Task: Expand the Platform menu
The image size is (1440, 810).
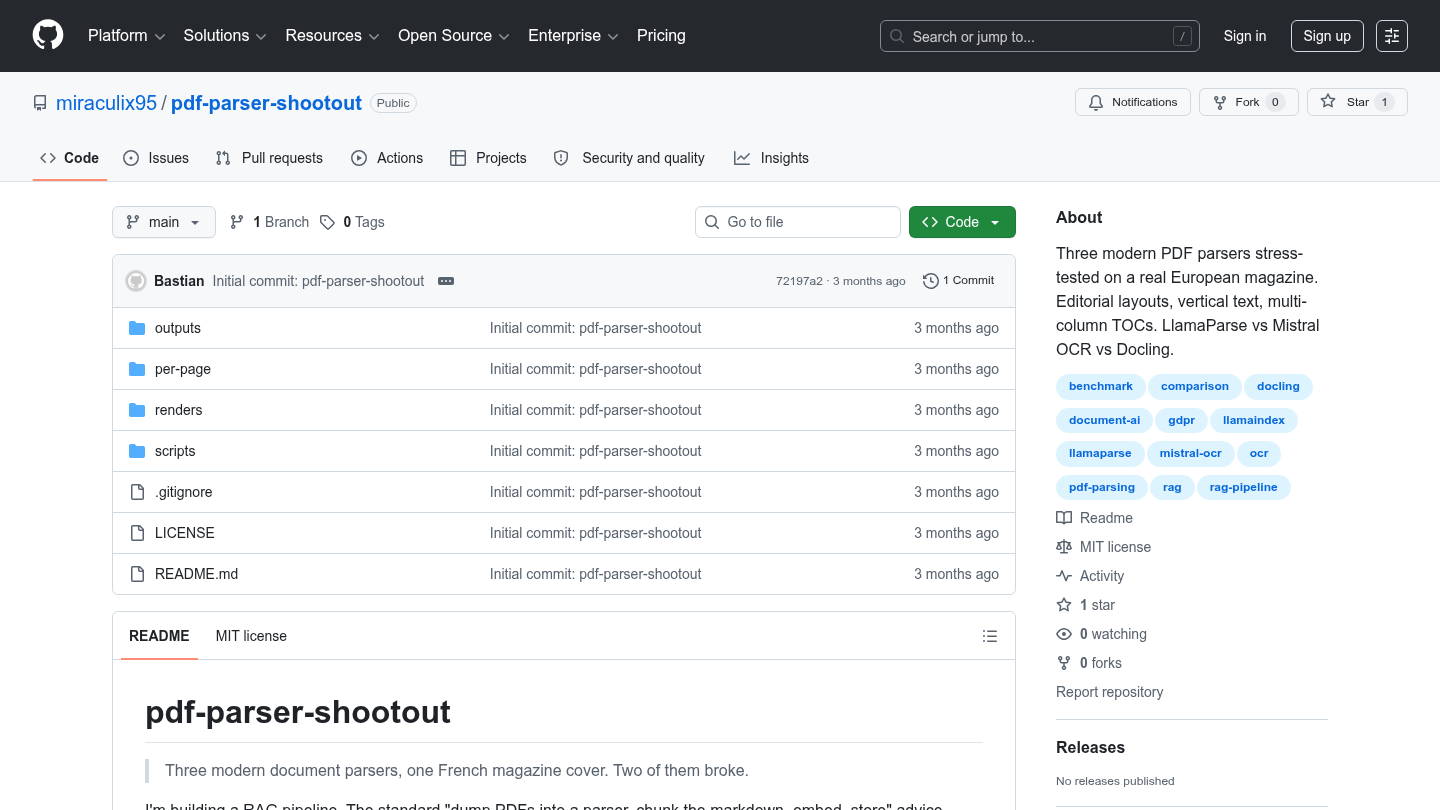Action: click(x=126, y=35)
